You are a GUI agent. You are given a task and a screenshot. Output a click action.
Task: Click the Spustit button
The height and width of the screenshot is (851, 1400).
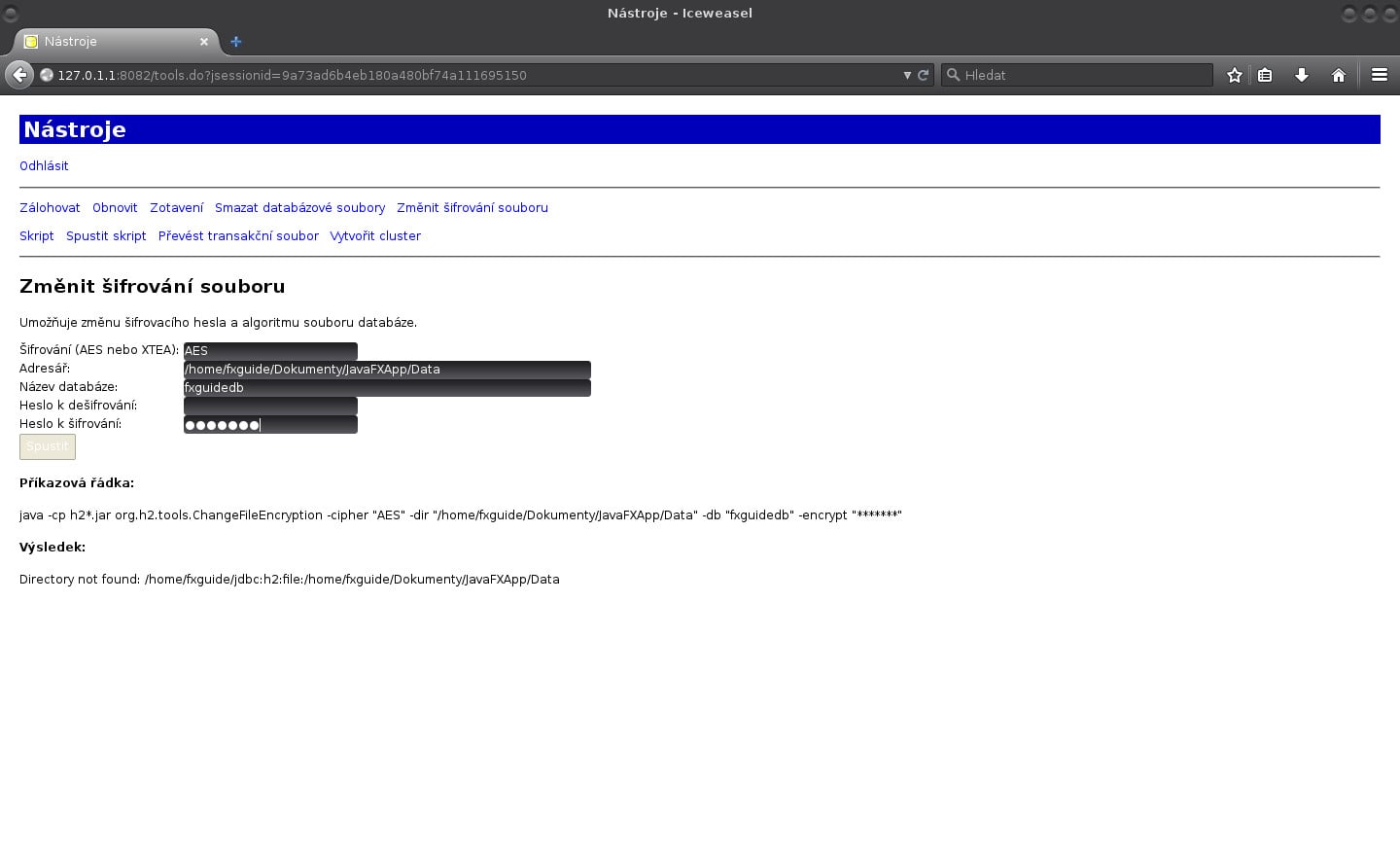47,446
